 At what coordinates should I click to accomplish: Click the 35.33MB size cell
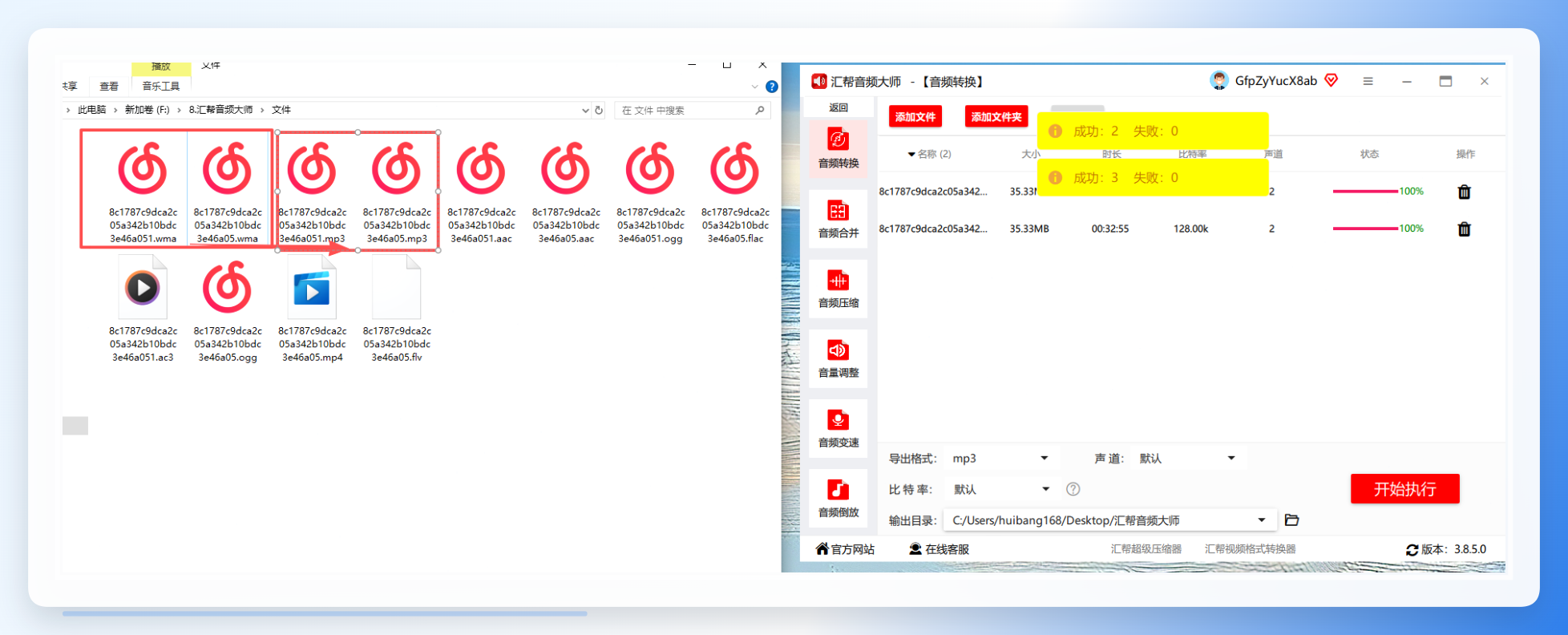(x=1029, y=229)
